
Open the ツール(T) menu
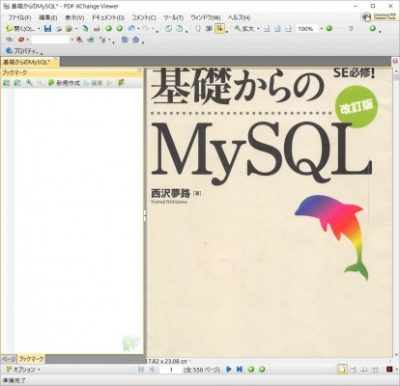point(173,17)
